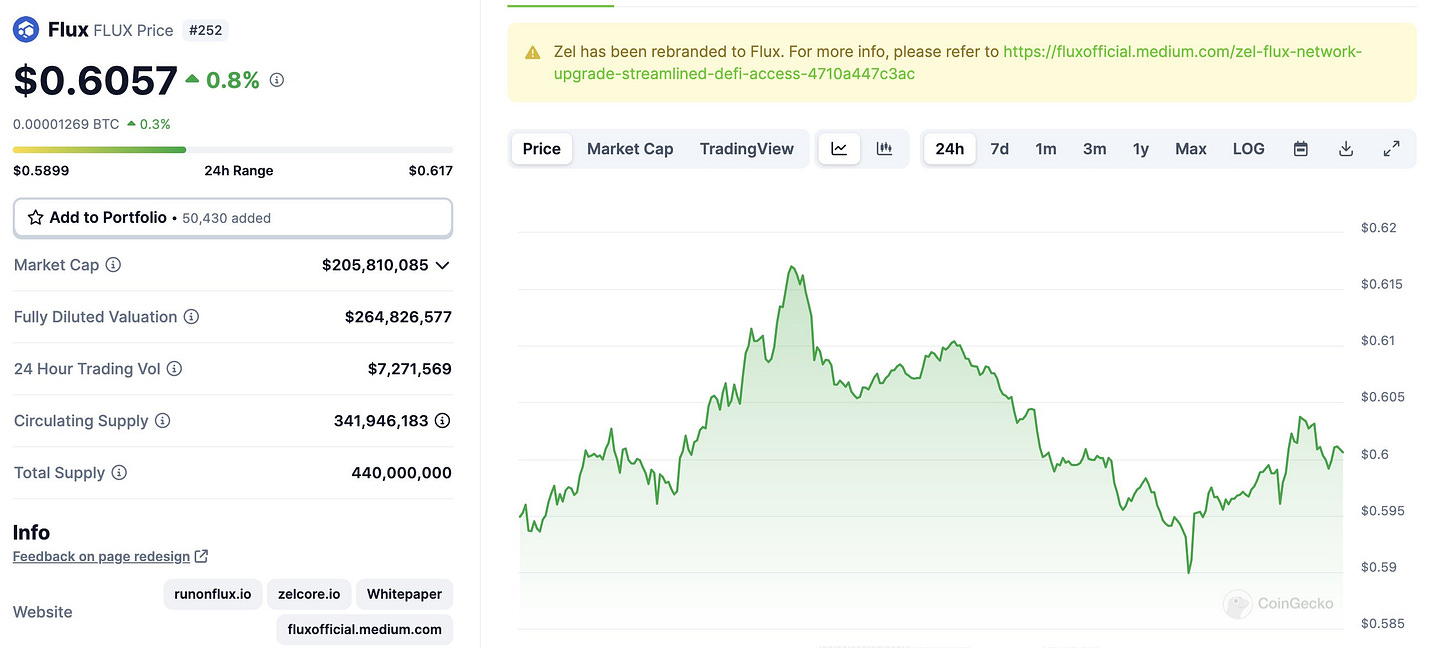Click the $264,826,577 valuation value
This screenshot has height=648, width=1456.
click(398, 317)
